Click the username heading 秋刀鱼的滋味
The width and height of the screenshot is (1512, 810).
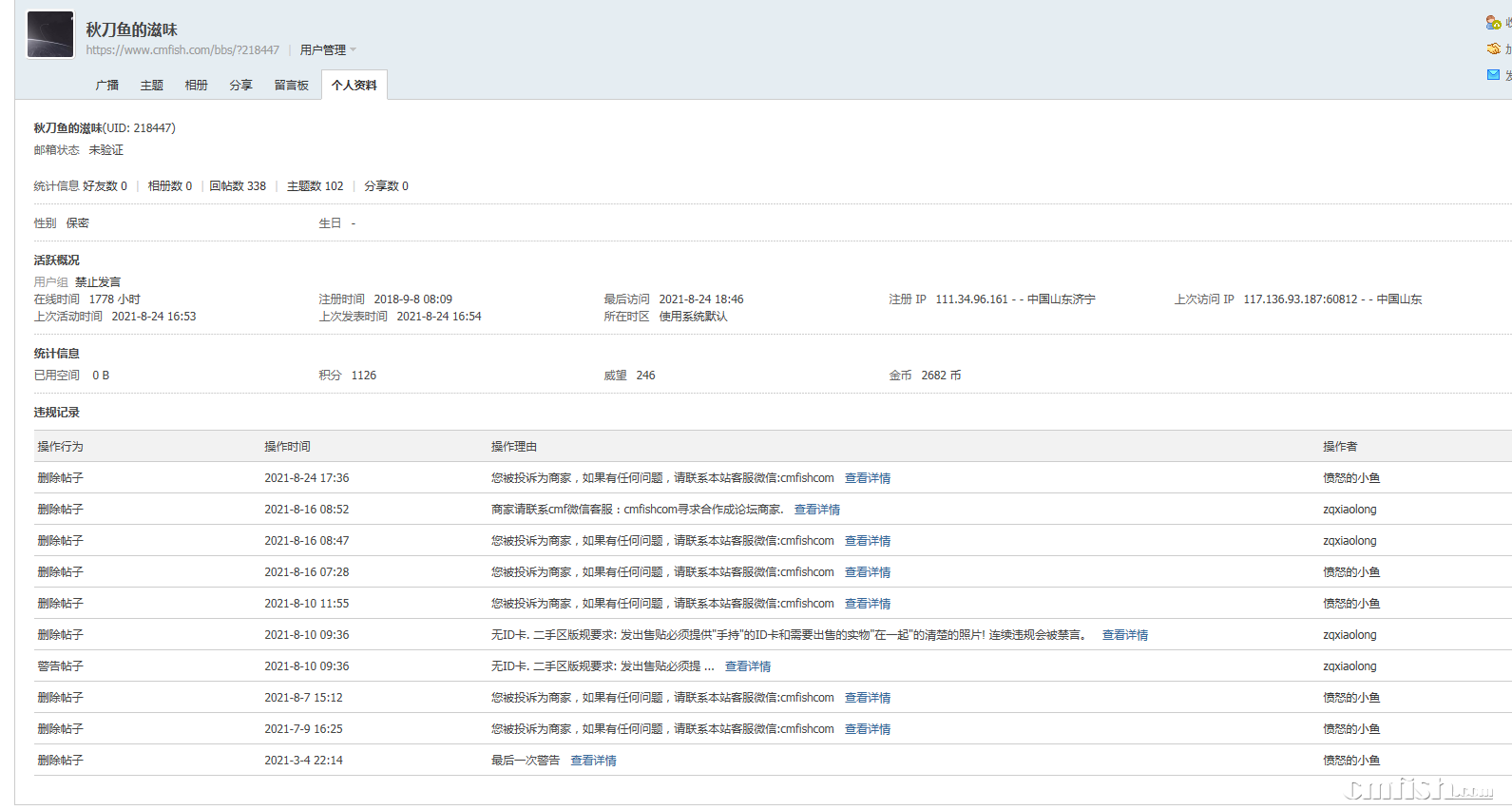point(131,29)
